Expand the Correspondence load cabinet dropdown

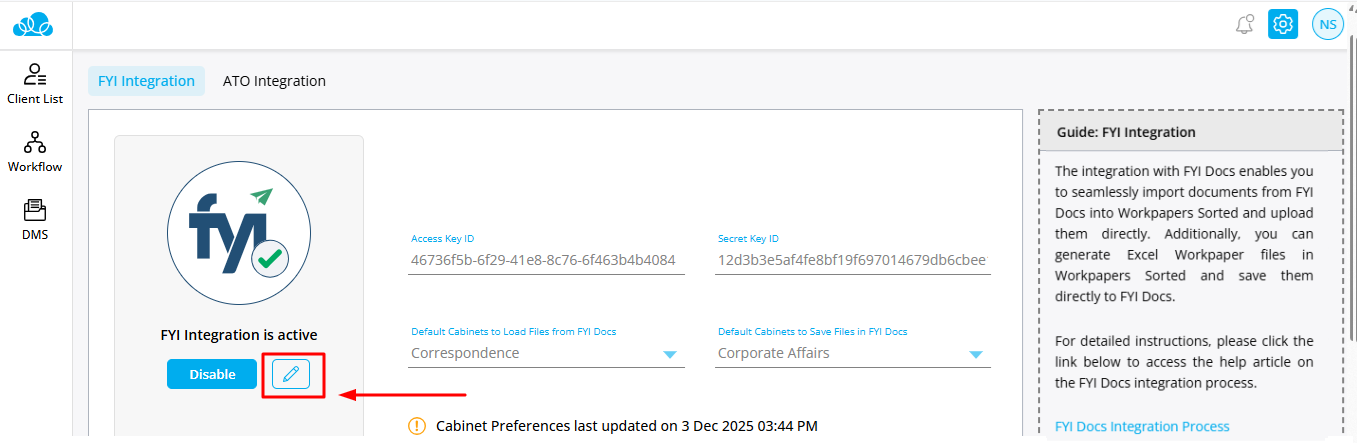point(669,354)
